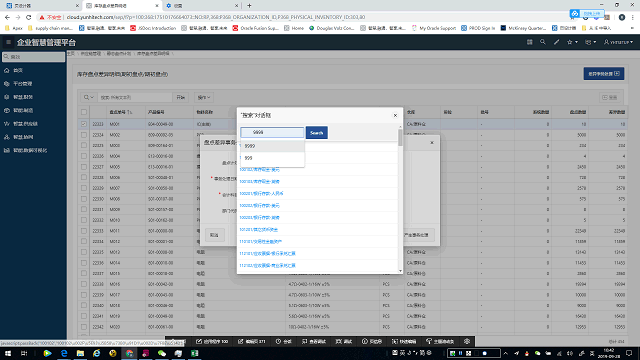Open Application 100 in developer toolbar

[212, 341]
